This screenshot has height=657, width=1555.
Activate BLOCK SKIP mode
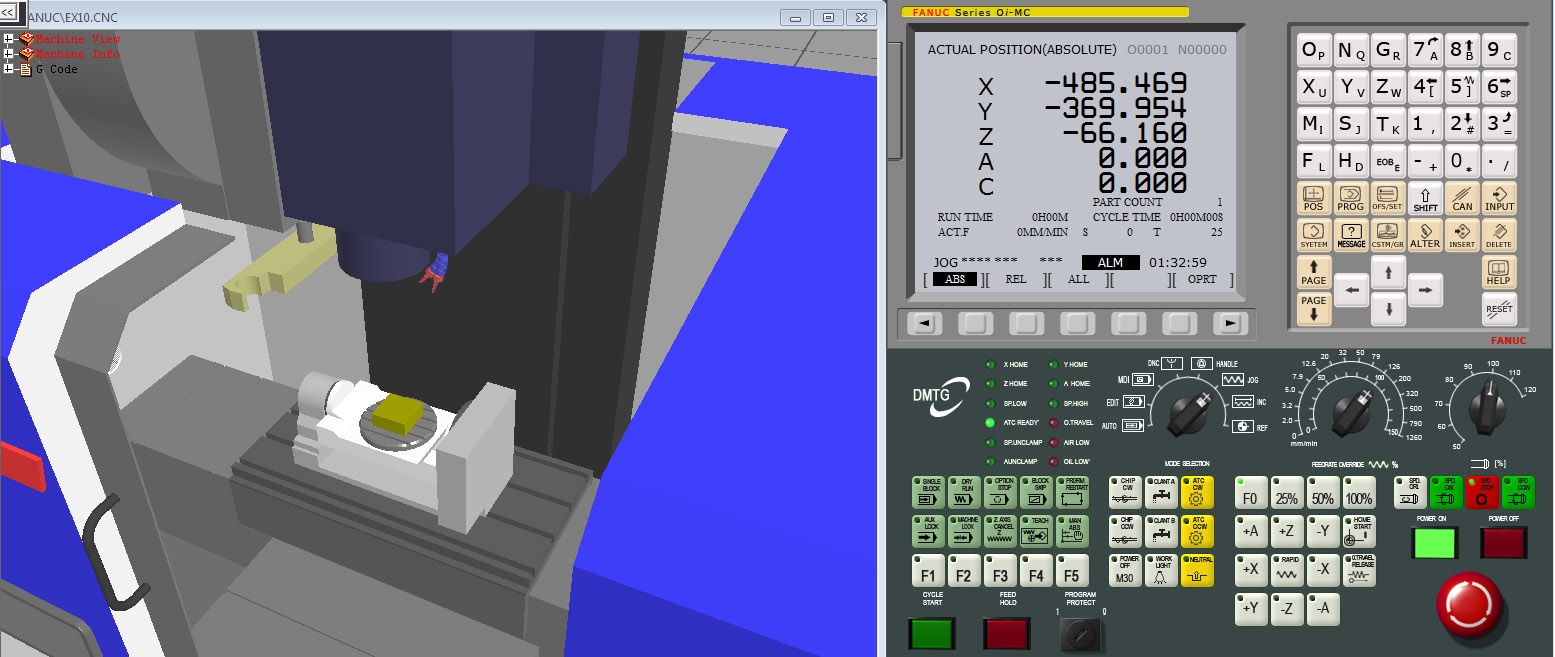[1037, 491]
